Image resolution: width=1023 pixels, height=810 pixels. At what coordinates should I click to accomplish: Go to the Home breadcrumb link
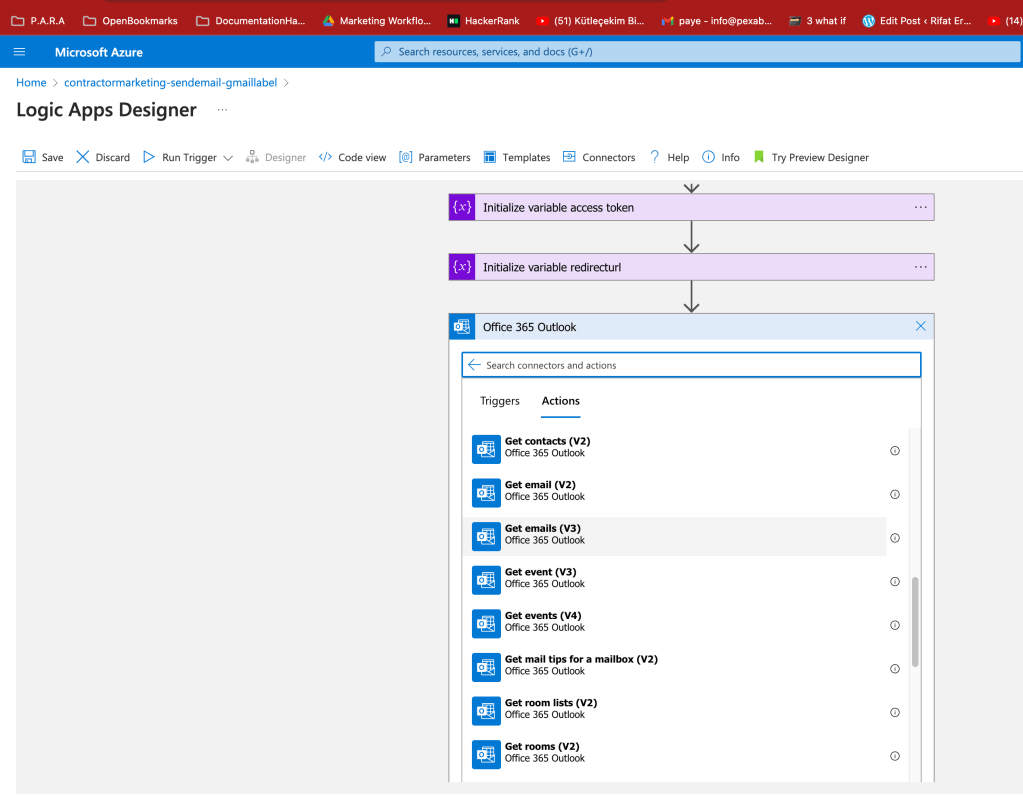point(31,83)
